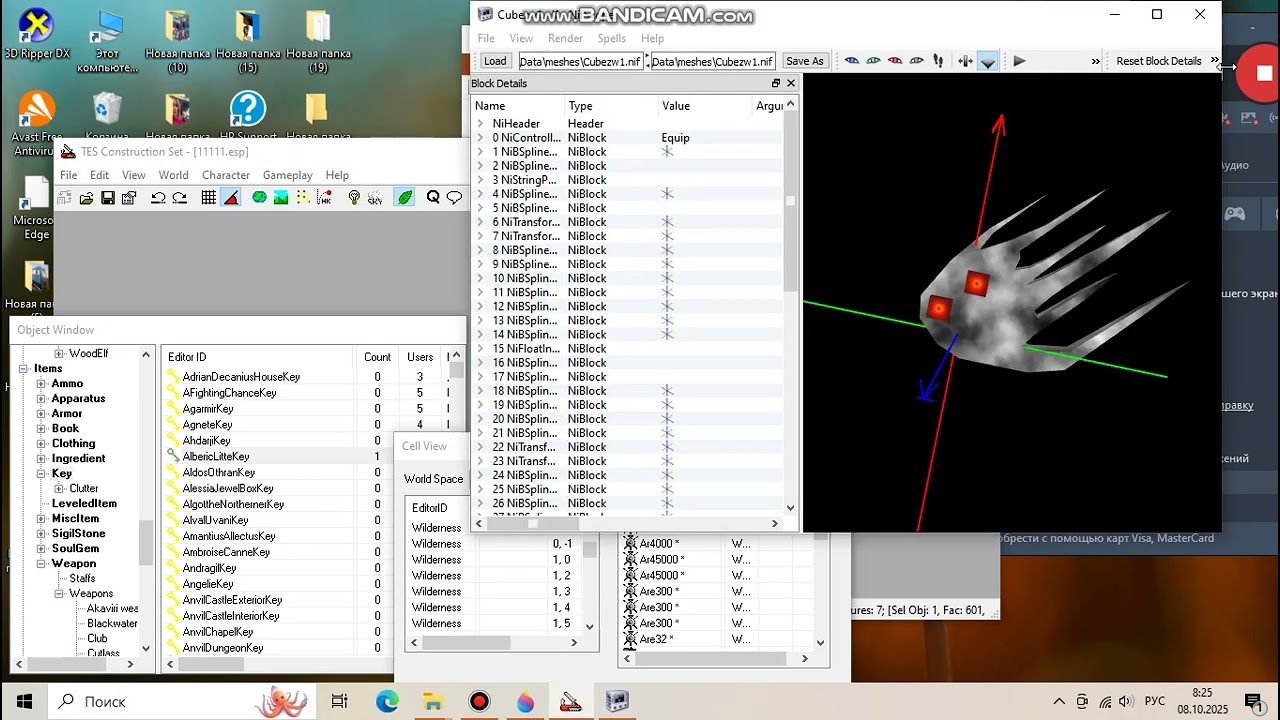Expand the NiHeader row in Block Details
This screenshot has width=1280, height=720.
(x=480, y=124)
